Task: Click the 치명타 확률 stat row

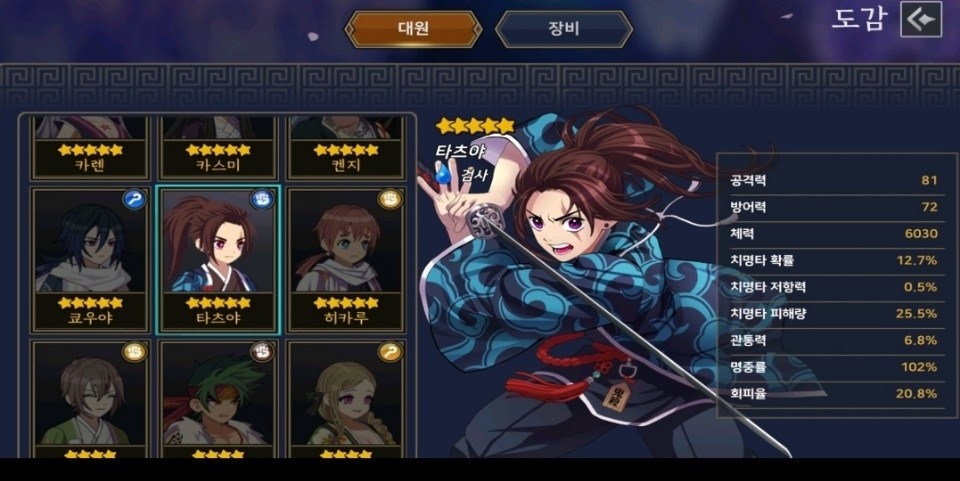Action: click(x=833, y=261)
